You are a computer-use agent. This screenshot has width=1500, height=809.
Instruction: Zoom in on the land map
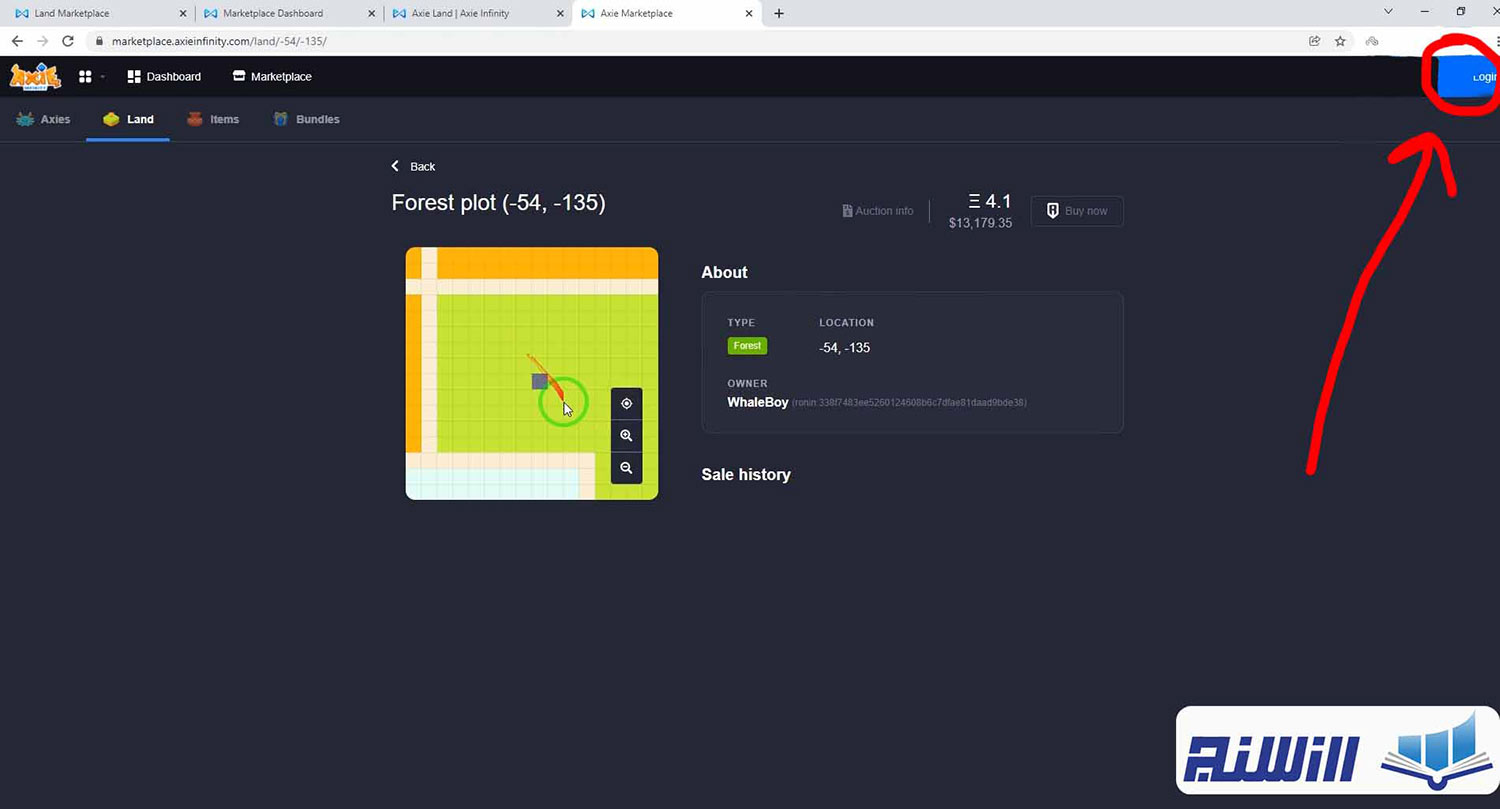coord(626,436)
